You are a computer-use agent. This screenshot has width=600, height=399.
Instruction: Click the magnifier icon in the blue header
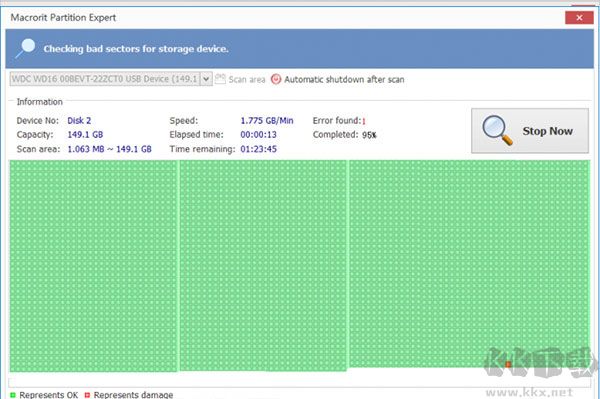(26, 49)
